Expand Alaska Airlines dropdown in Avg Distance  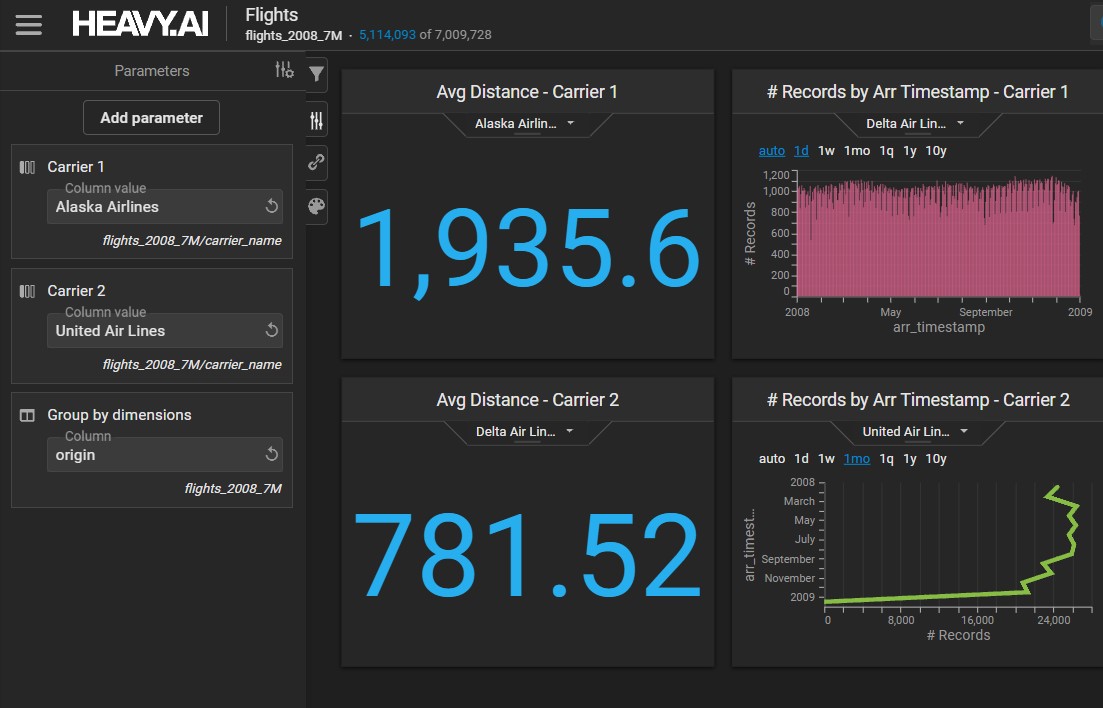tap(526, 124)
